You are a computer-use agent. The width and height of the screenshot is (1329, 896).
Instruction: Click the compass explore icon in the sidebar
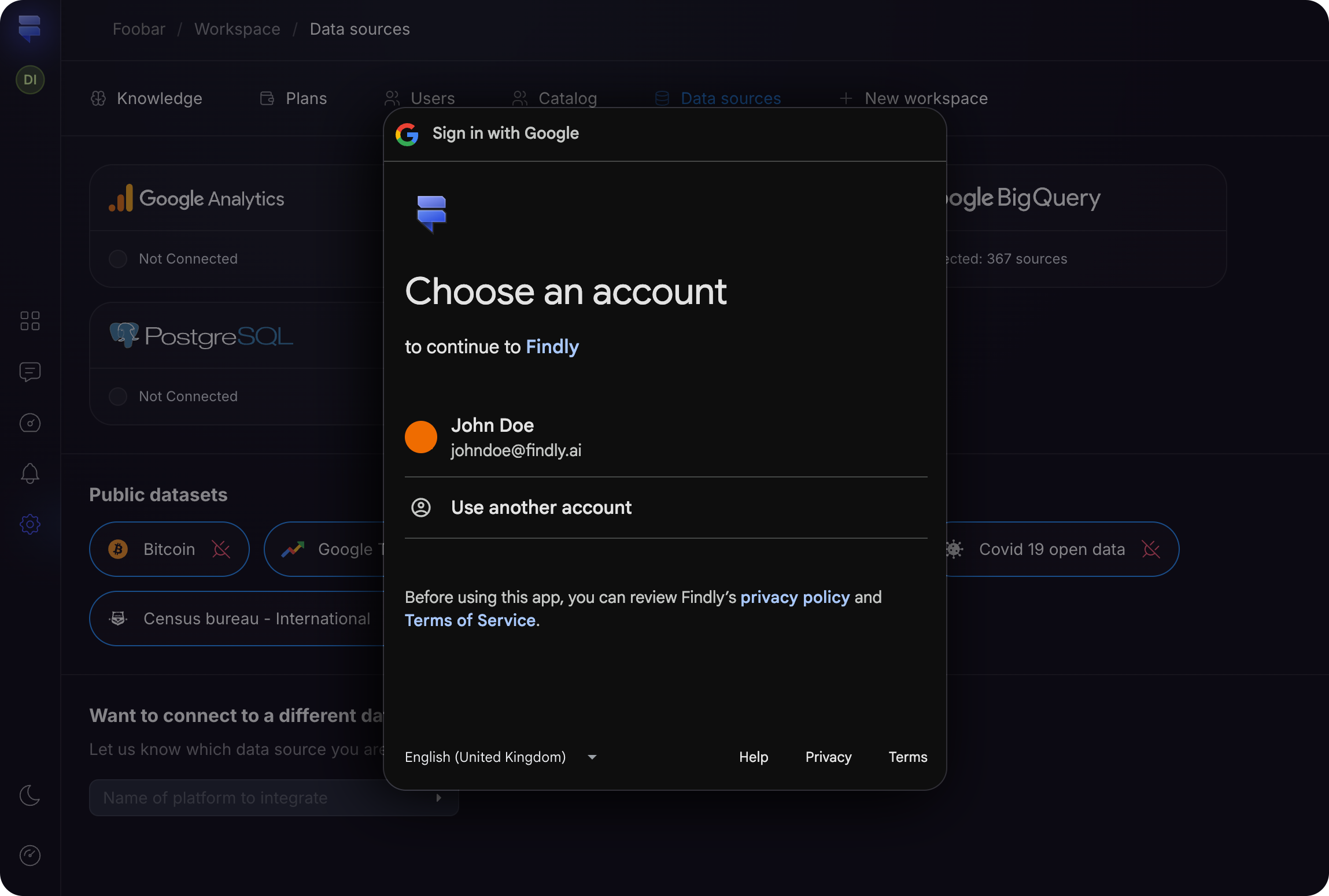(x=29, y=423)
